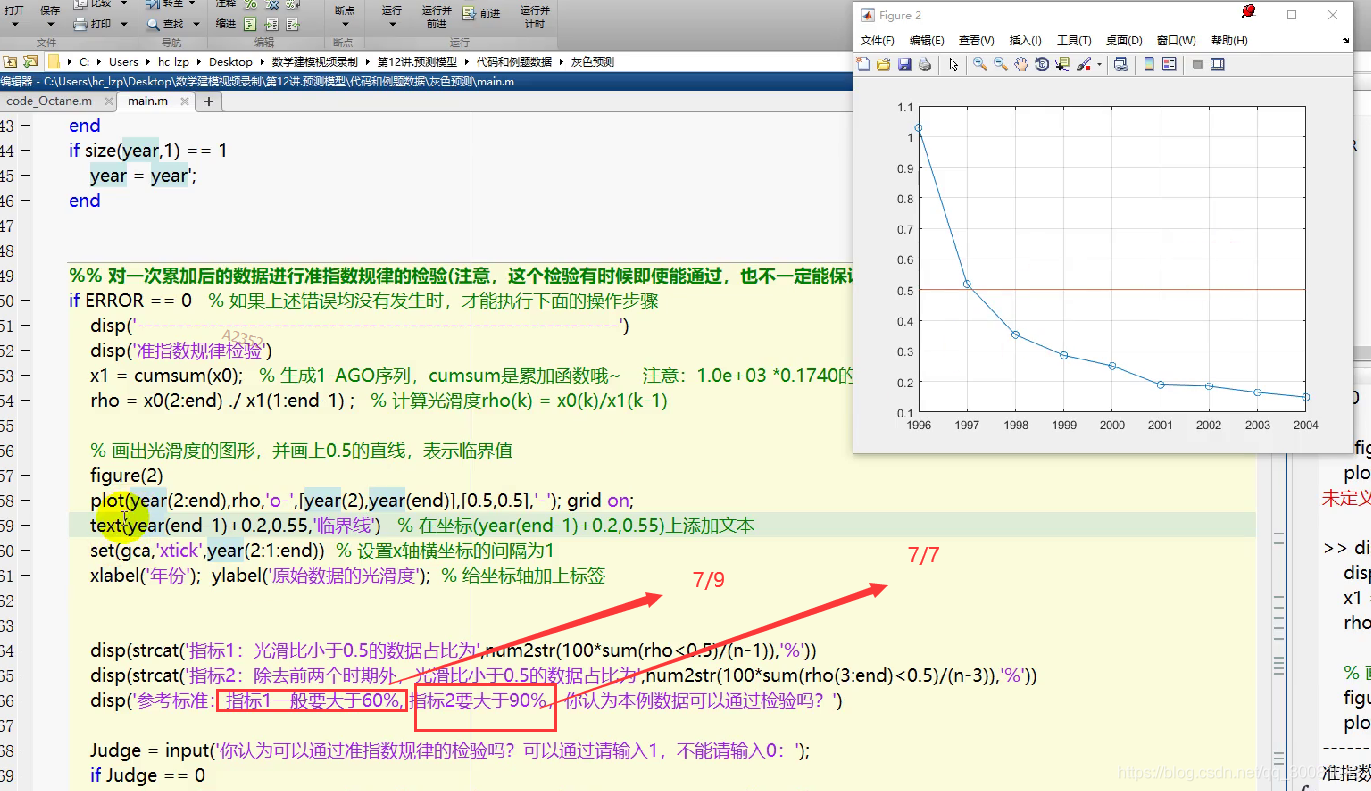The width and height of the screenshot is (1371, 791).
Task: Click the 保存 save button in ribbon
Action: 50,11
